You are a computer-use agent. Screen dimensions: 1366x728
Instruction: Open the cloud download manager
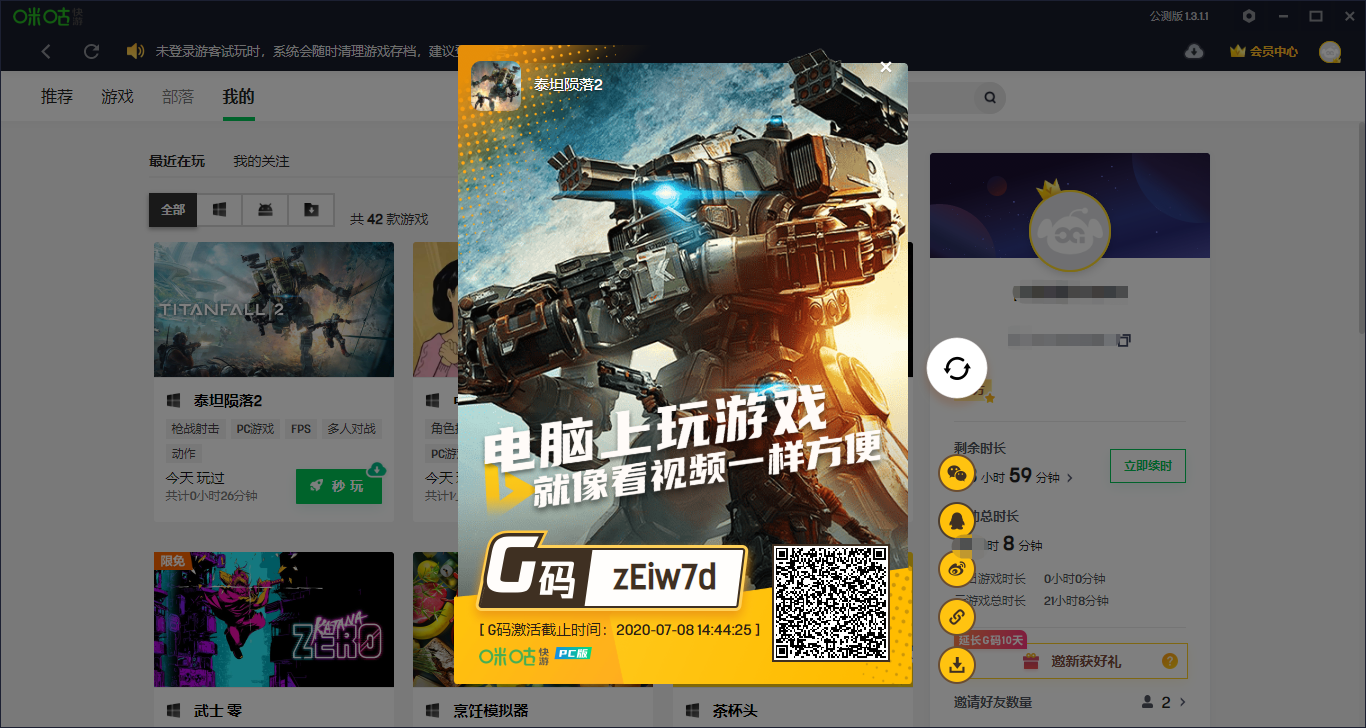tap(1193, 51)
